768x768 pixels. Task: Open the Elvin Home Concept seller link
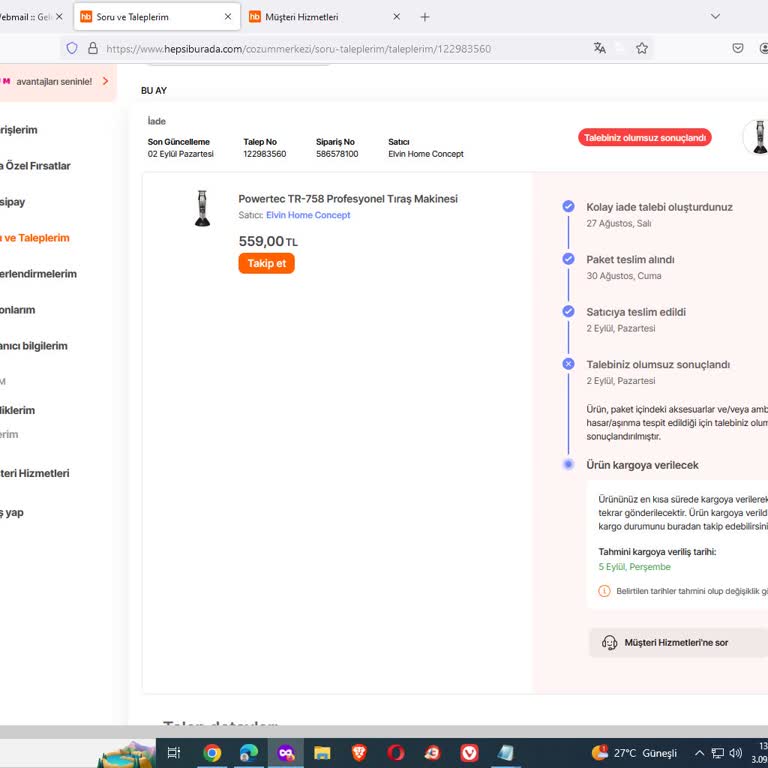click(308, 215)
